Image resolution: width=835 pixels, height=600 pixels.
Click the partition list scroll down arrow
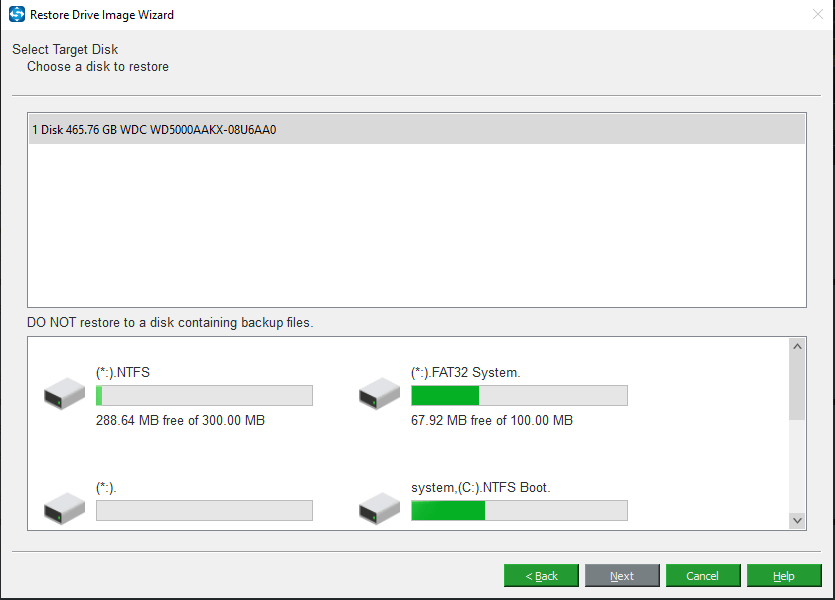797,520
